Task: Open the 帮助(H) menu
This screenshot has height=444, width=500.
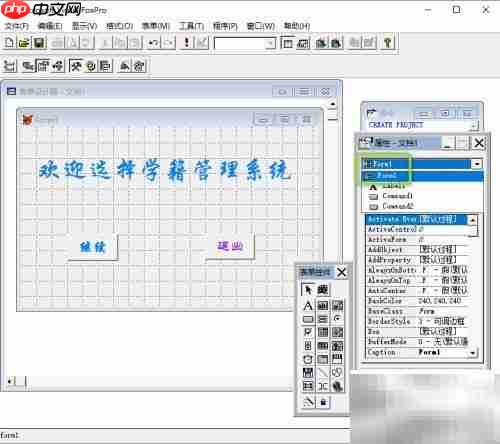Action: coord(297,26)
